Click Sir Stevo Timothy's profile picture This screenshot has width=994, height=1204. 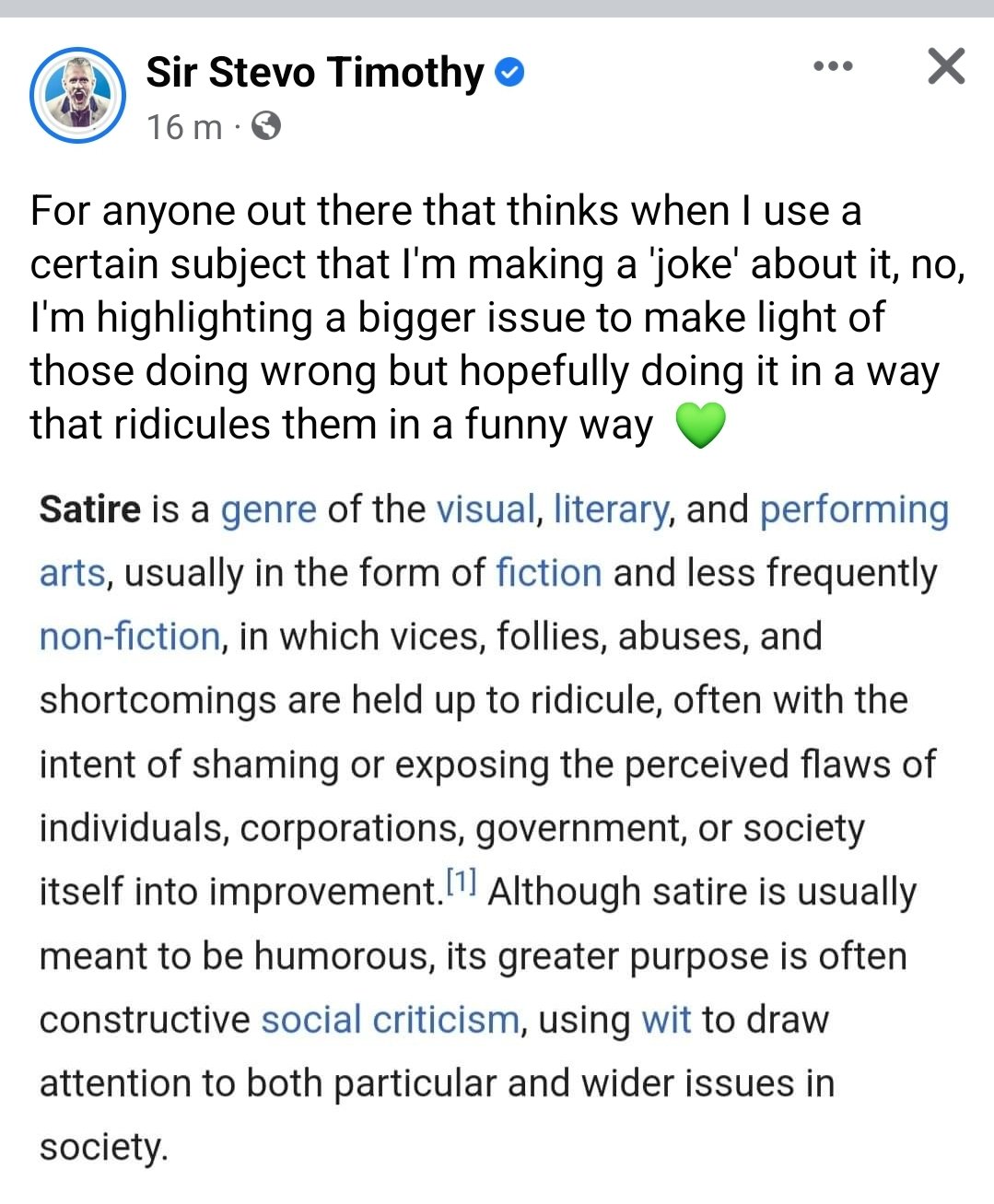(77, 95)
